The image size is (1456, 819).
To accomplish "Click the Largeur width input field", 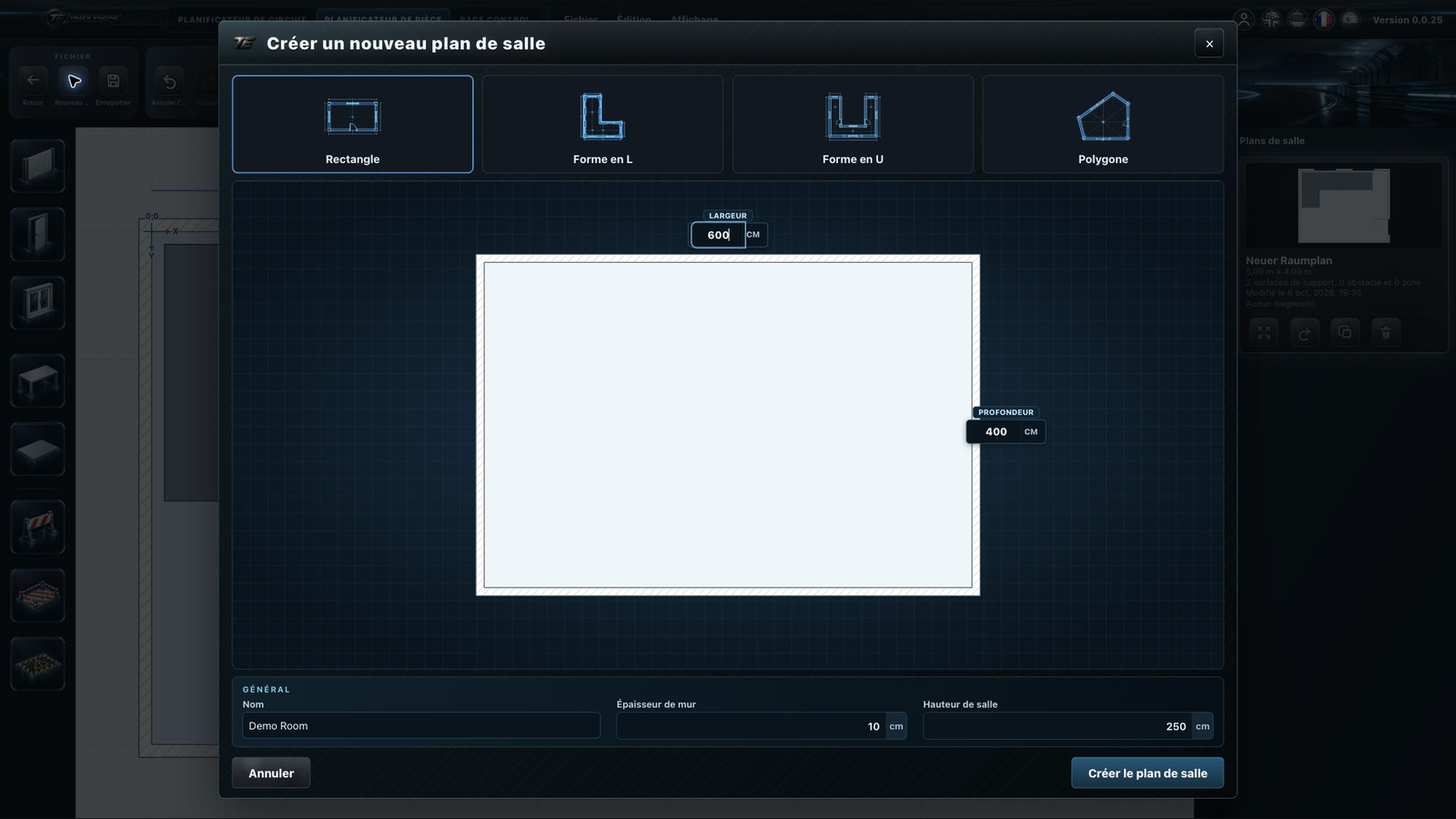I will (x=718, y=235).
